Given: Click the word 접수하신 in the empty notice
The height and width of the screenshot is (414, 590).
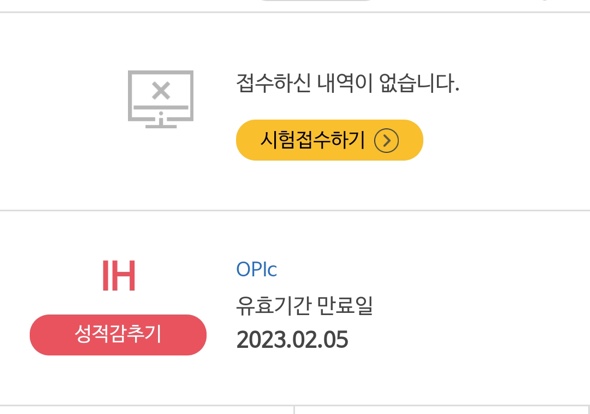Looking at the screenshot, I should point(274,83).
